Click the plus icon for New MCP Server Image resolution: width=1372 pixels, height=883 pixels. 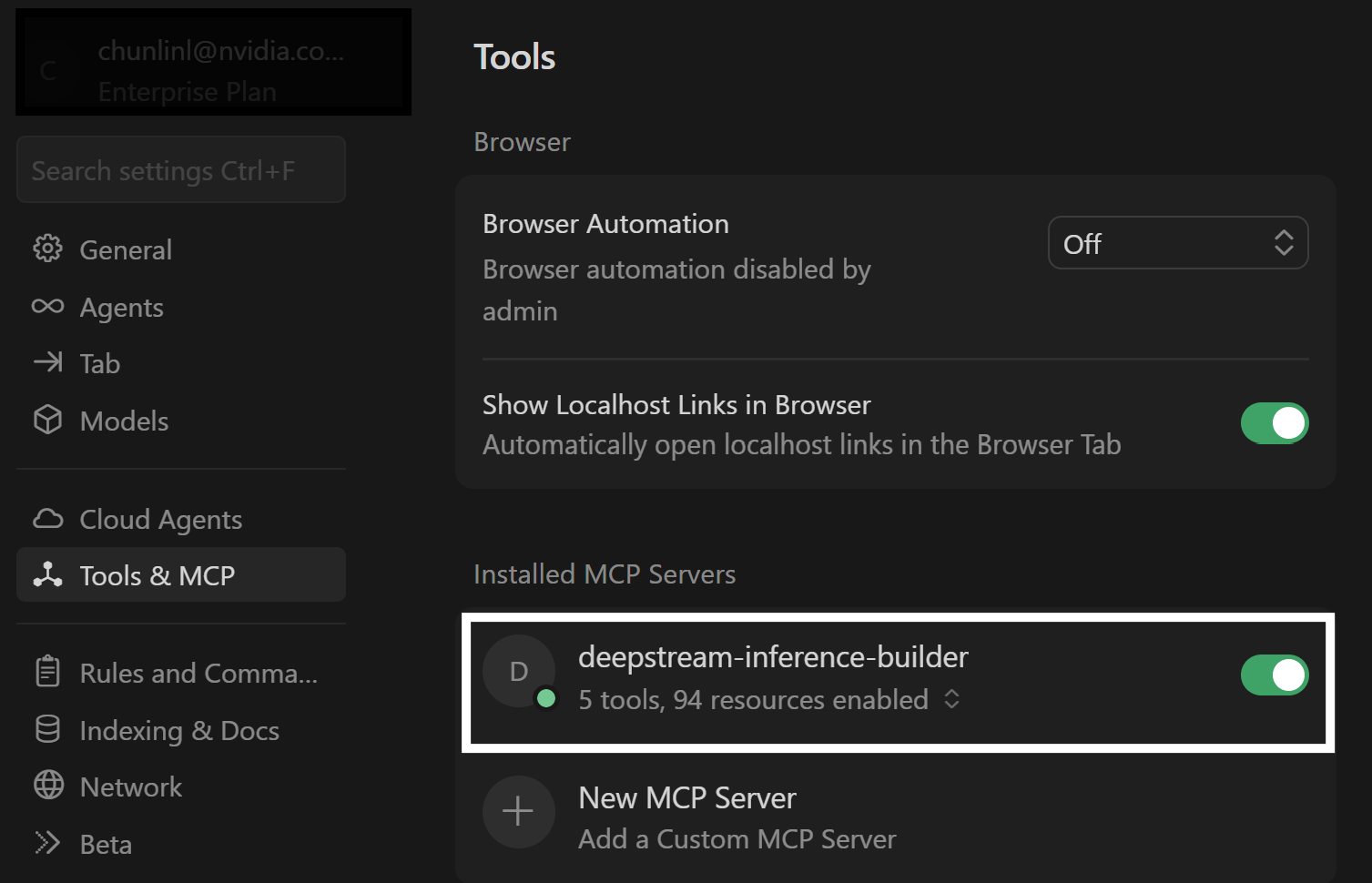518,811
